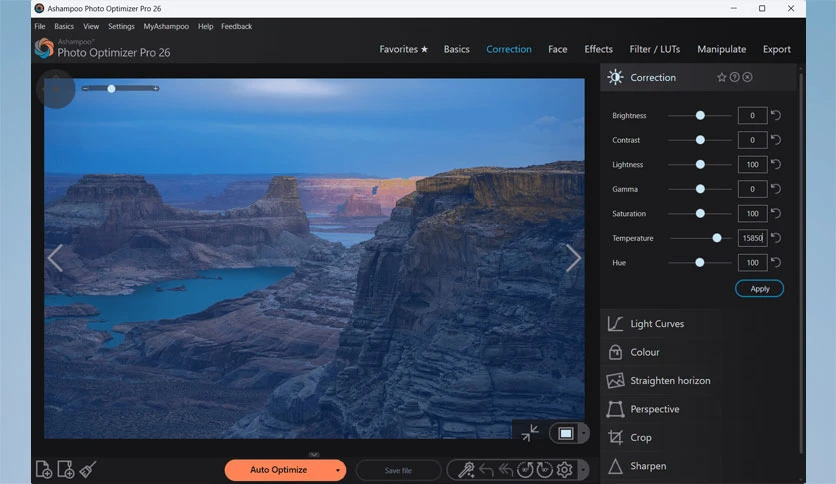The height and width of the screenshot is (484, 836).
Task: Click the zoom out minus on zoom slider
Action: tap(85, 88)
